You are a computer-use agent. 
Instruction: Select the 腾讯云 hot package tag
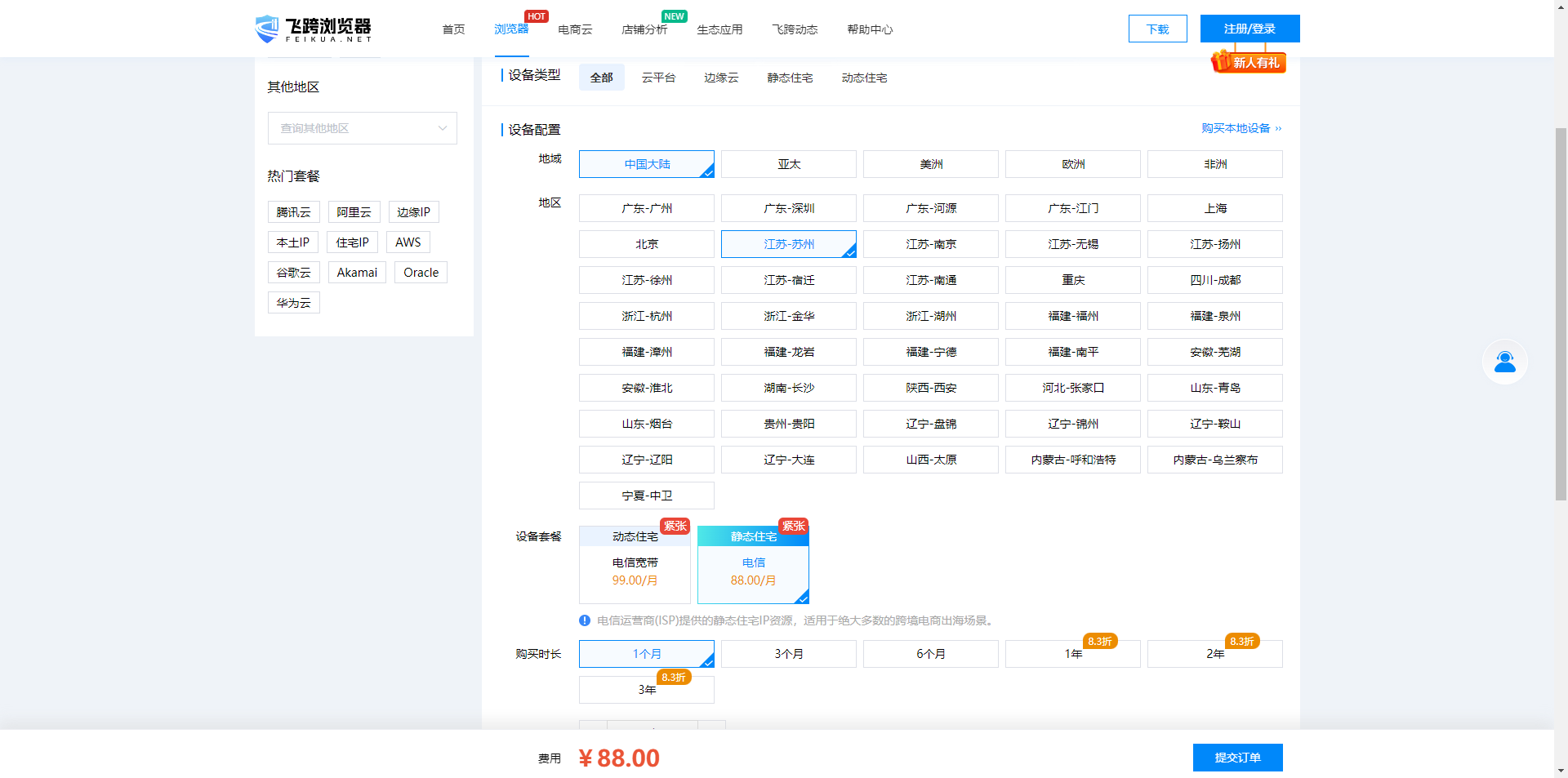pyautogui.click(x=293, y=212)
